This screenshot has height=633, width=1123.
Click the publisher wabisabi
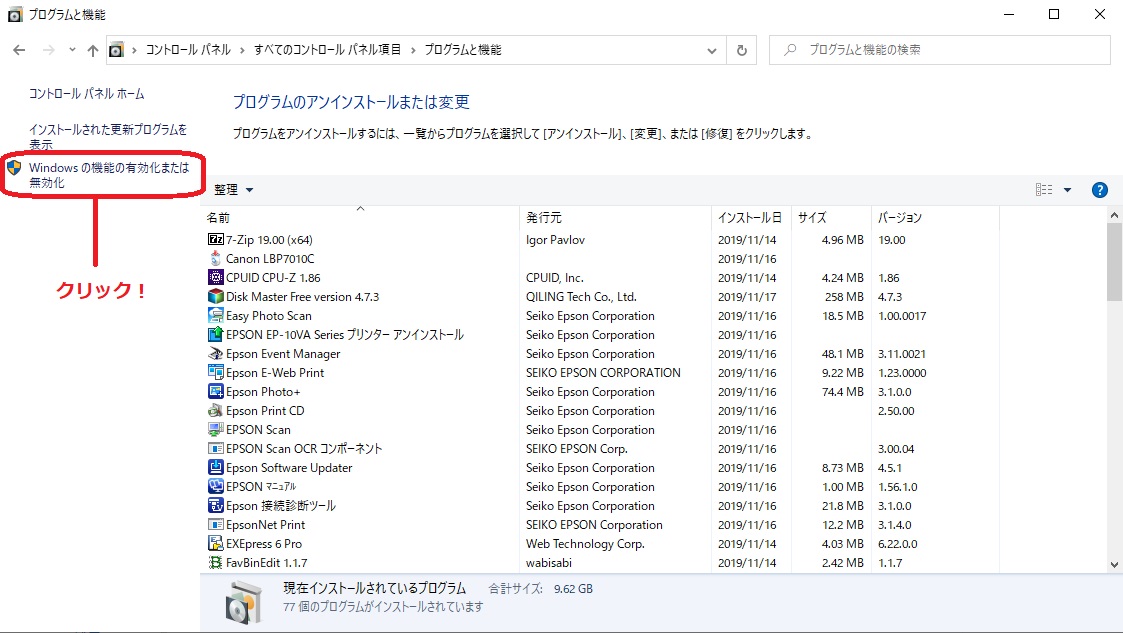point(549,563)
